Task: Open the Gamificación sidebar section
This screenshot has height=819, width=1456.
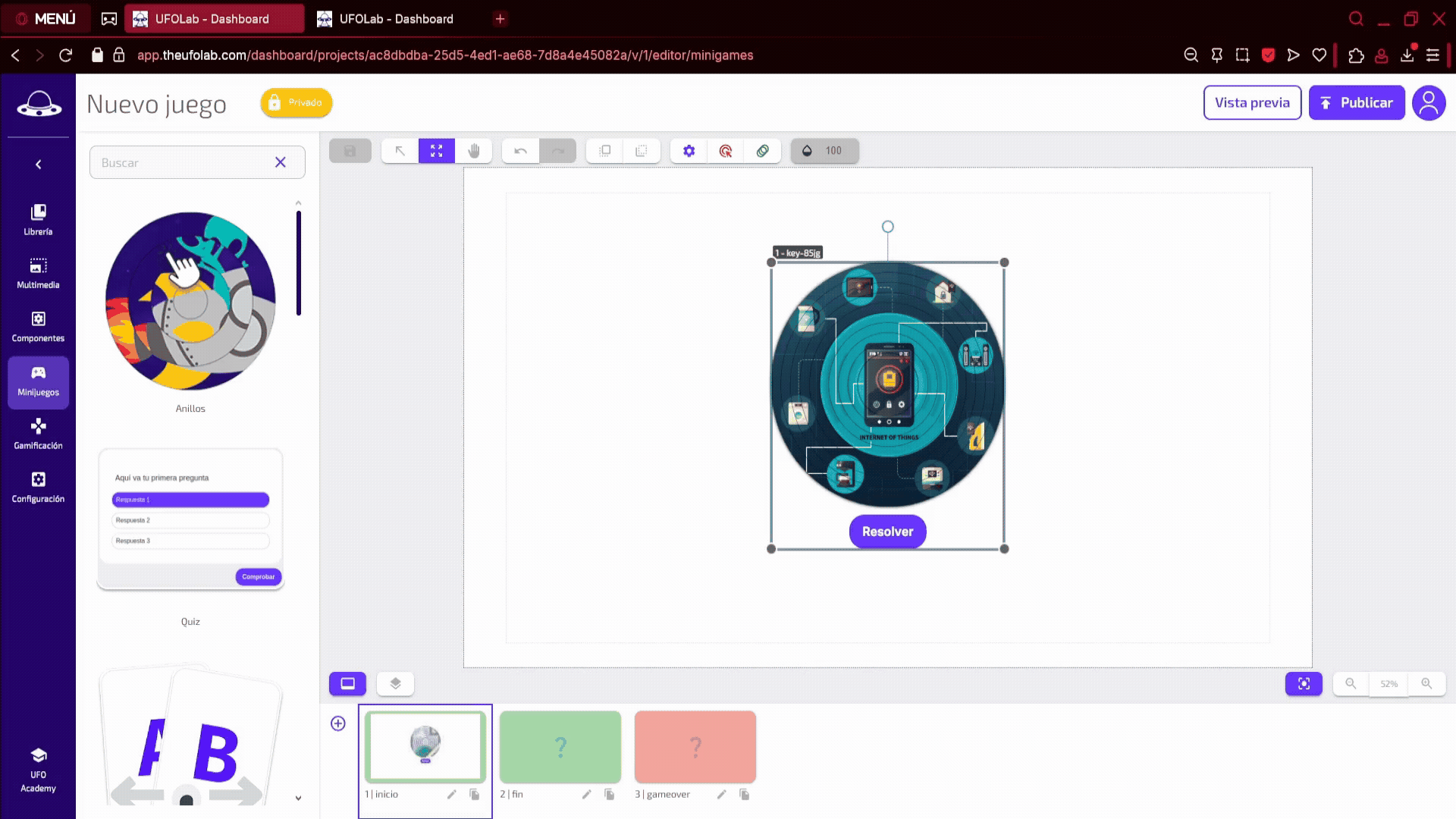Action: (38, 434)
